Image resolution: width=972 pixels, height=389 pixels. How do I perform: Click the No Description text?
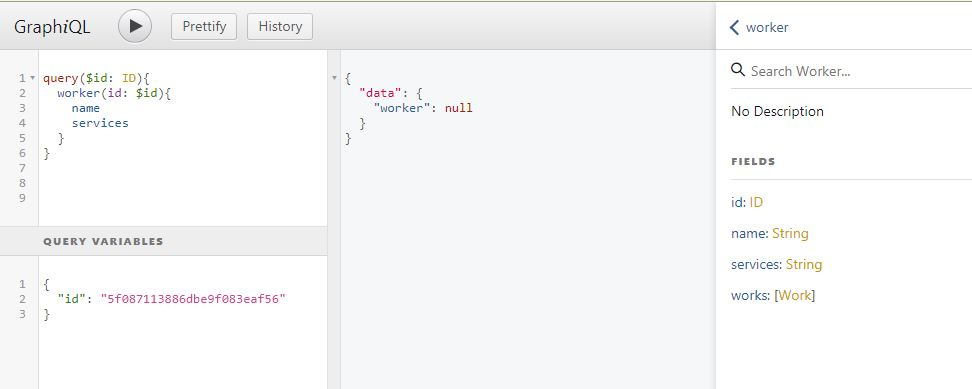pos(777,111)
